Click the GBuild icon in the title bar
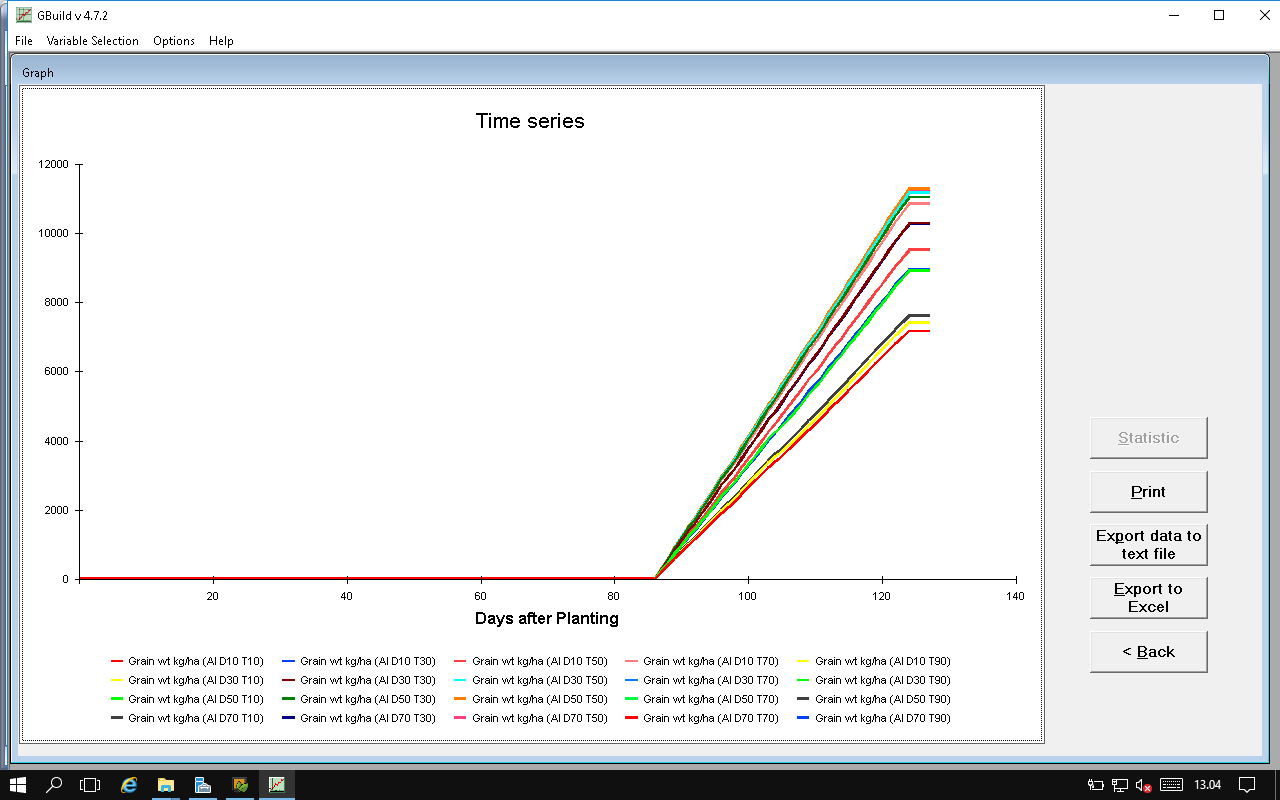Screen dimensions: 1280x800 [x=24, y=15]
